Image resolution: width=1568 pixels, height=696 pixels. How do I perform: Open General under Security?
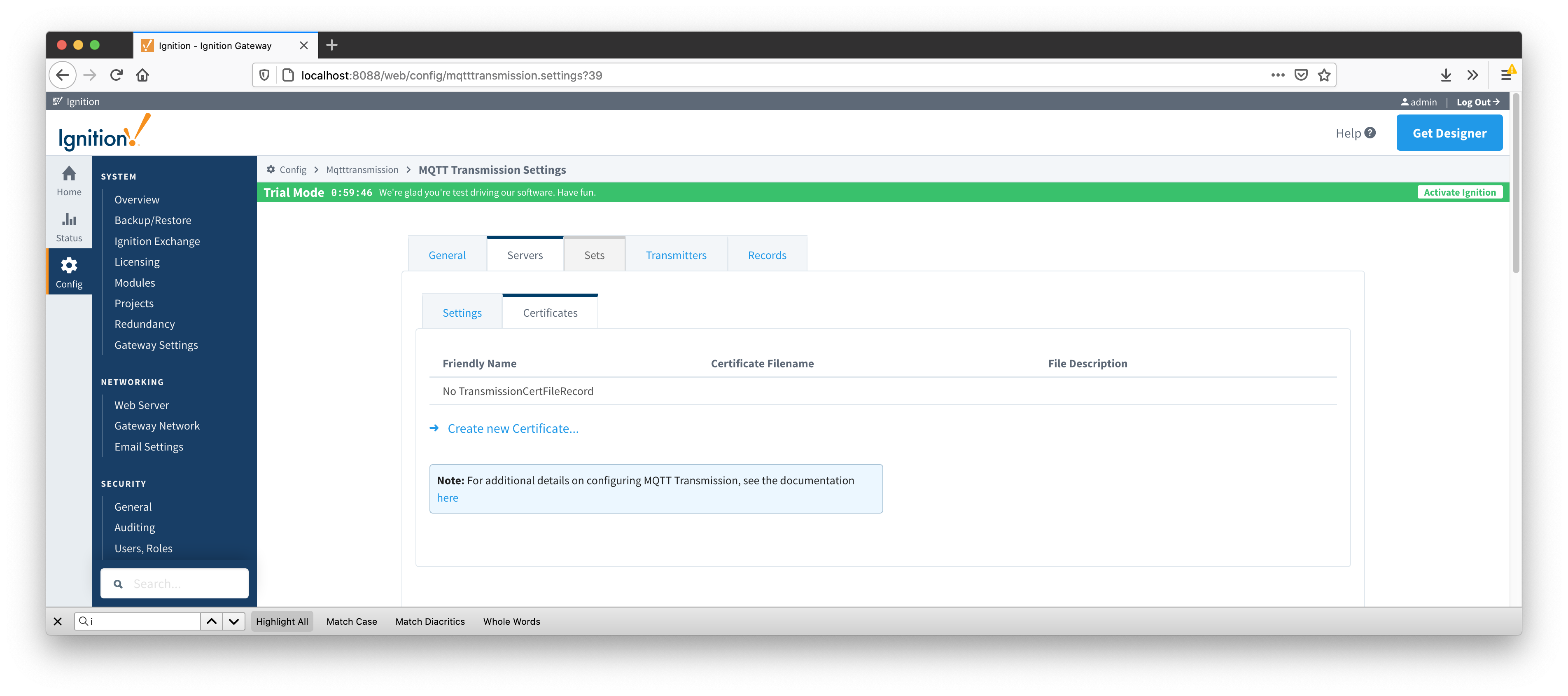[133, 507]
